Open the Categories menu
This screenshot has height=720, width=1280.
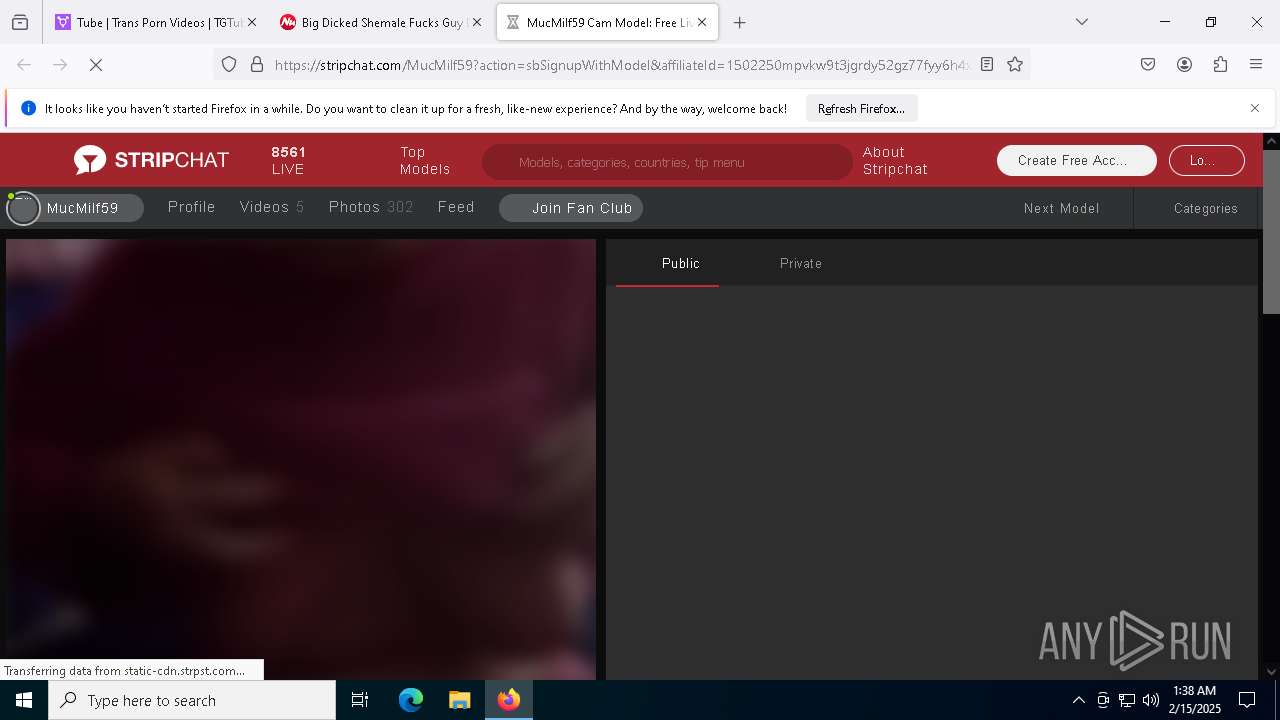[x=1205, y=208]
